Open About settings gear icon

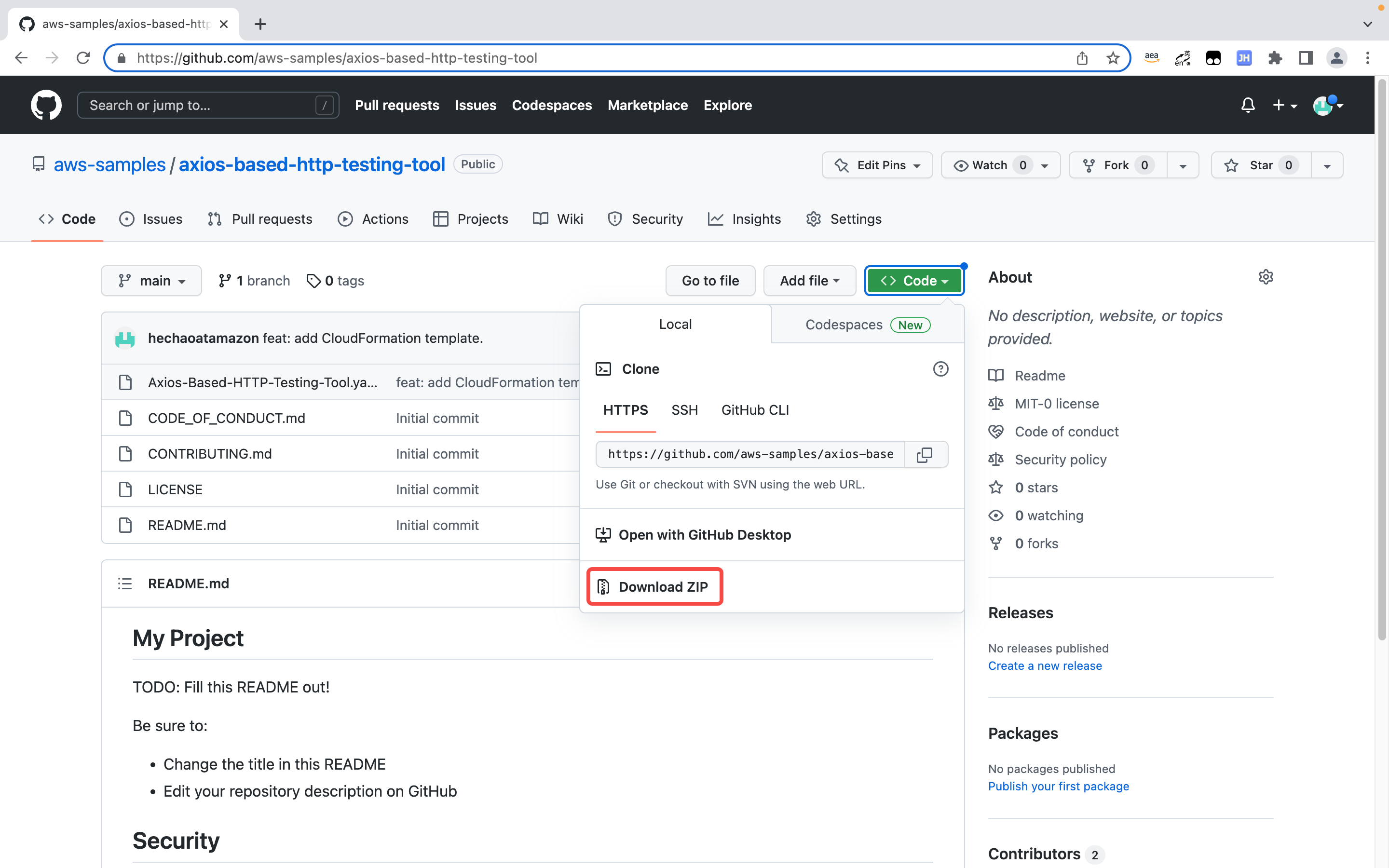(x=1266, y=277)
